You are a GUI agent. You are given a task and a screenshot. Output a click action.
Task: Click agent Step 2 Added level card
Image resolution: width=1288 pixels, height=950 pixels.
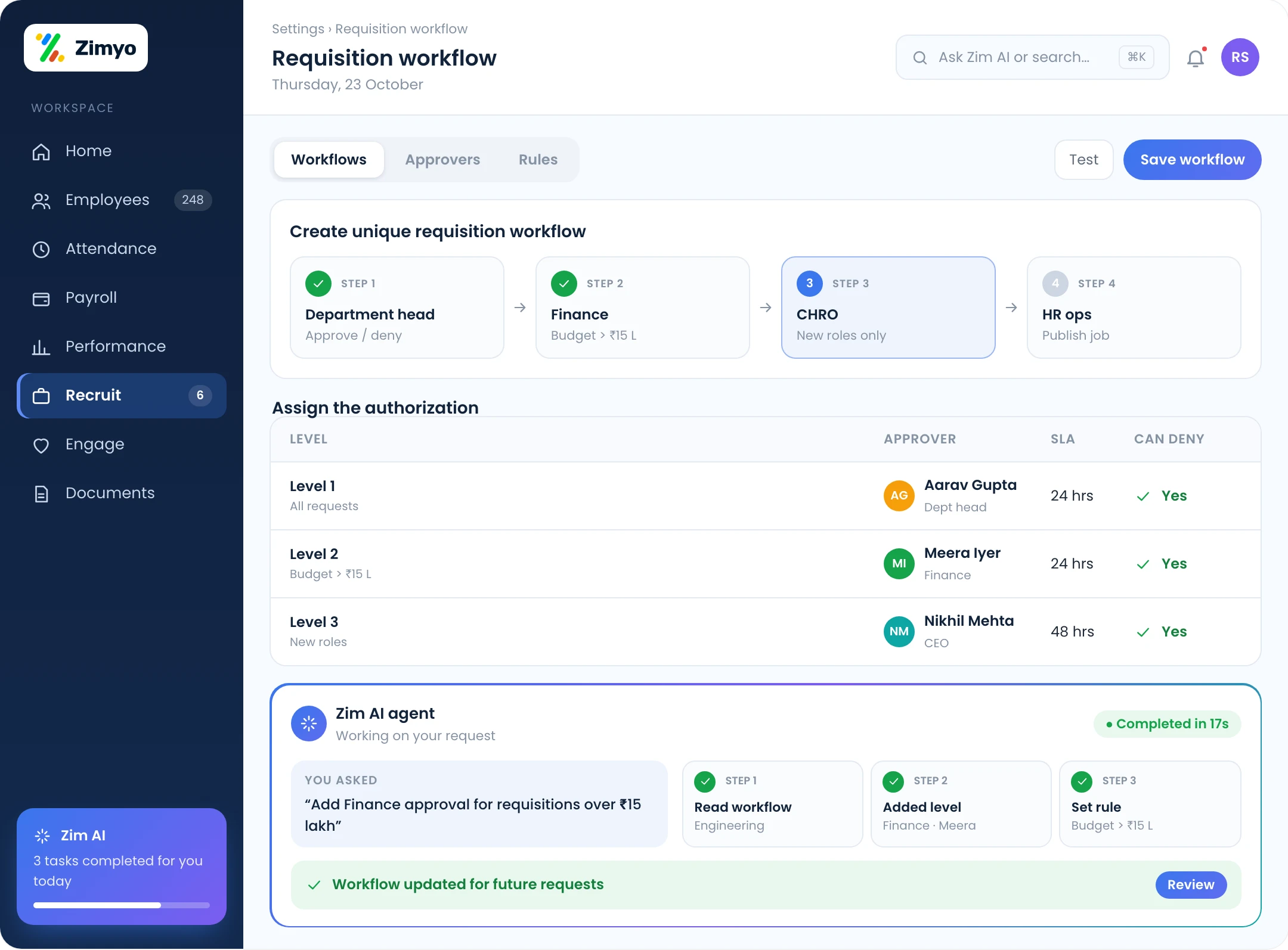coord(961,804)
